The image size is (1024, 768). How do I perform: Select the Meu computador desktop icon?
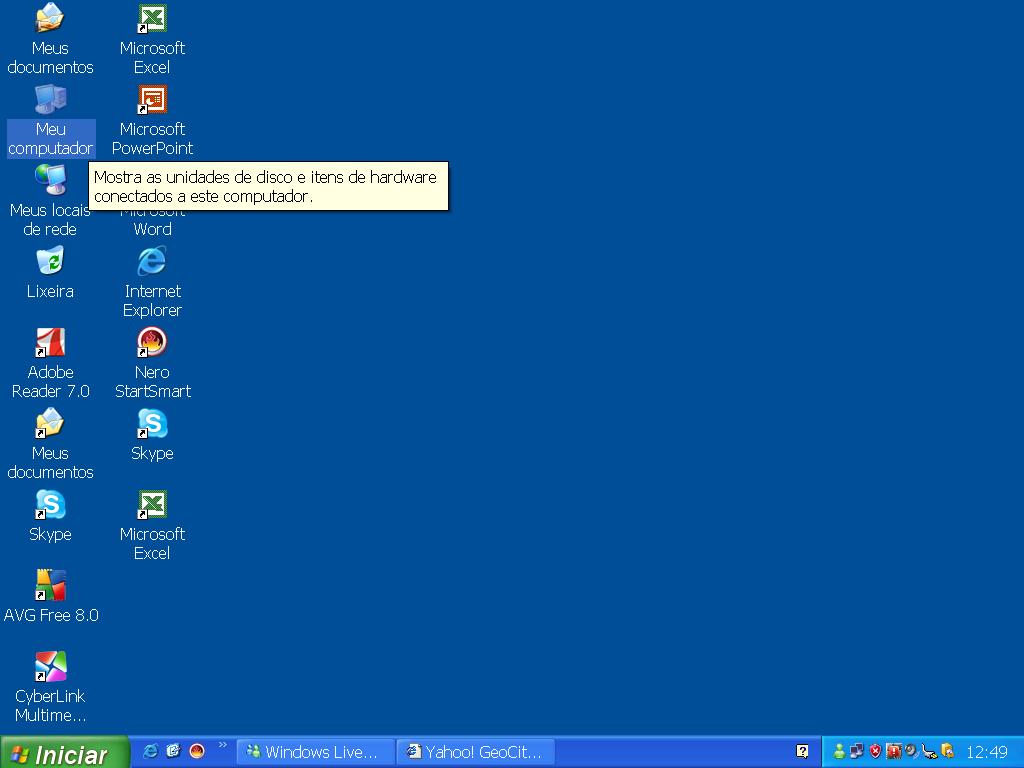[50, 121]
